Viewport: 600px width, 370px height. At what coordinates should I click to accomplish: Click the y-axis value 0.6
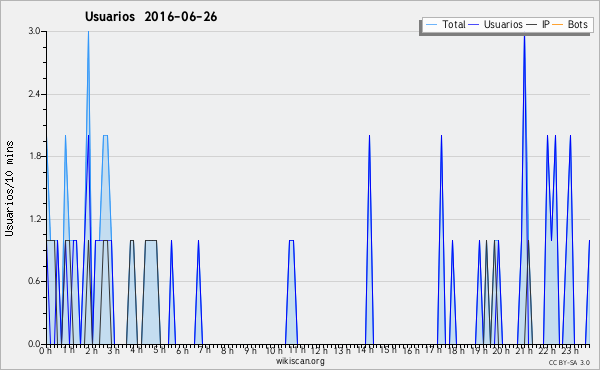[x=34, y=281]
